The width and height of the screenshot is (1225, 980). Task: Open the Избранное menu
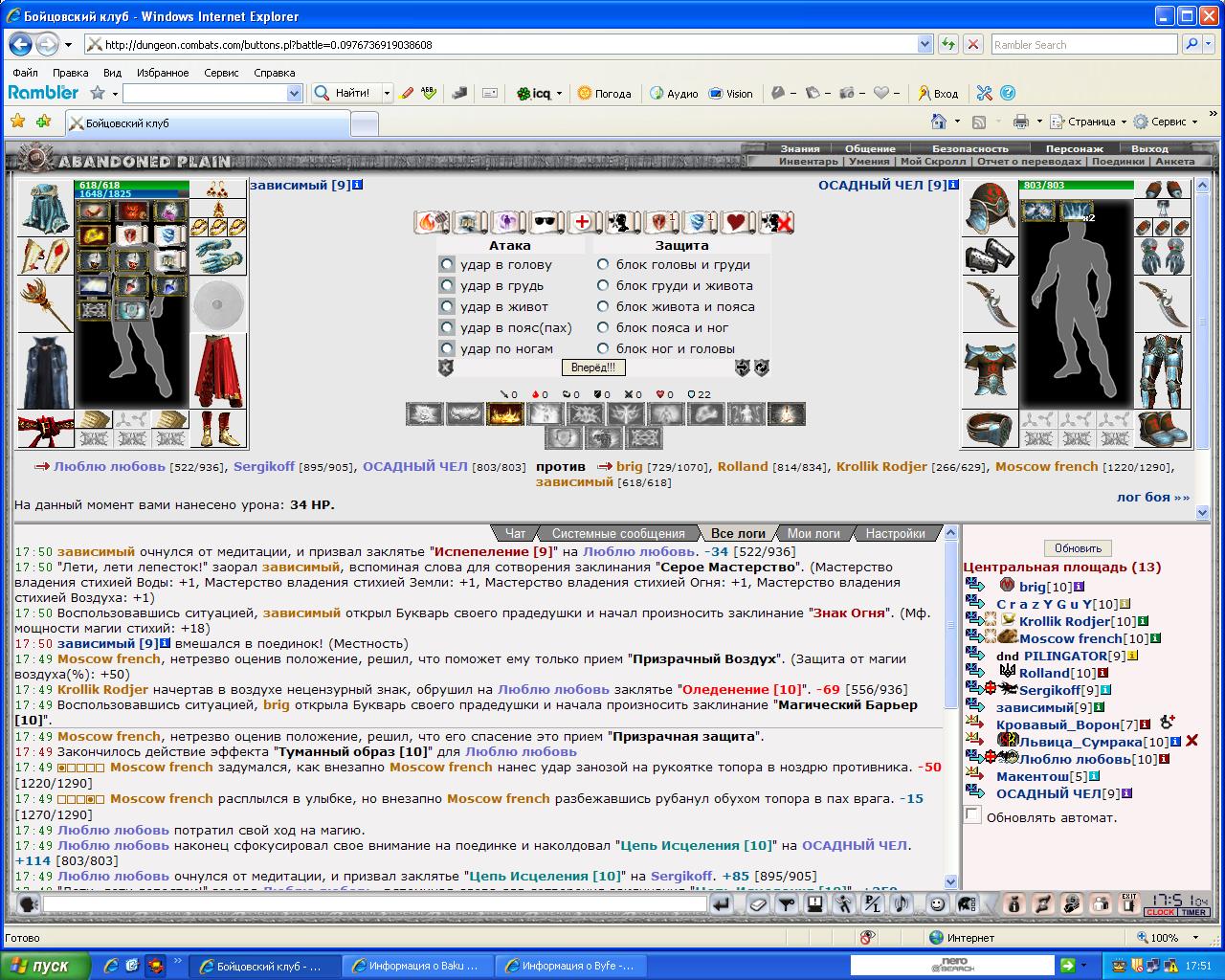163,73
